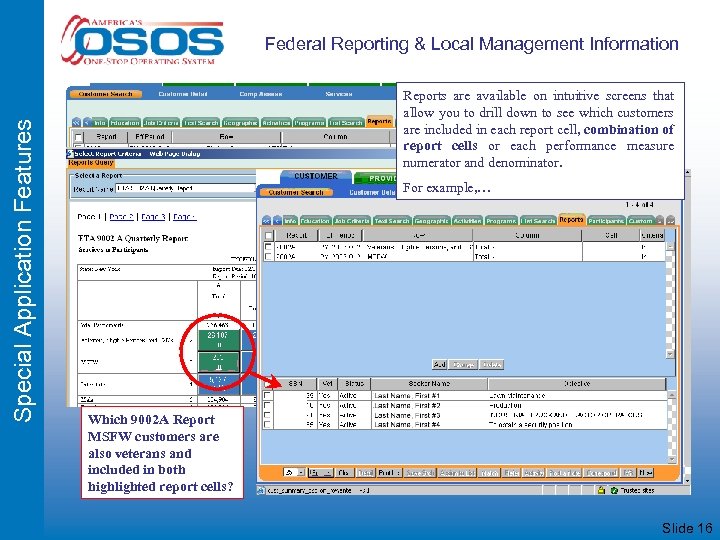Toggle the header checkbox in front reports table
720x540 pixels.
[x=268, y=236]
